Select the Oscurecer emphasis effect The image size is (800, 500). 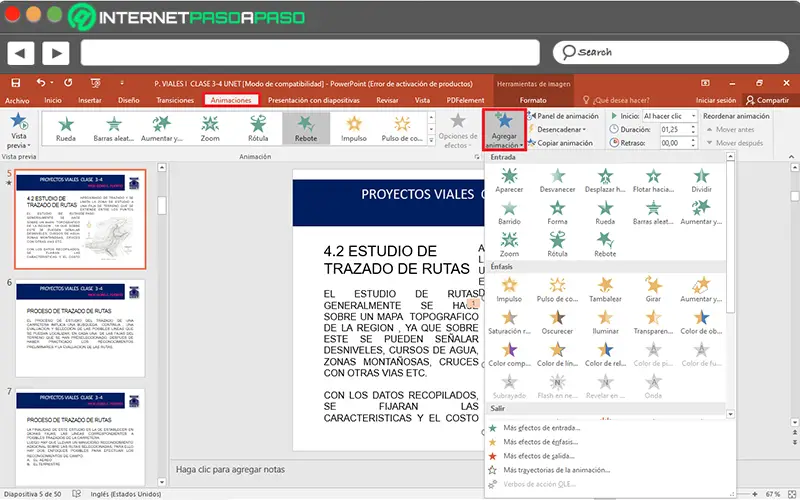pos(557,322)
